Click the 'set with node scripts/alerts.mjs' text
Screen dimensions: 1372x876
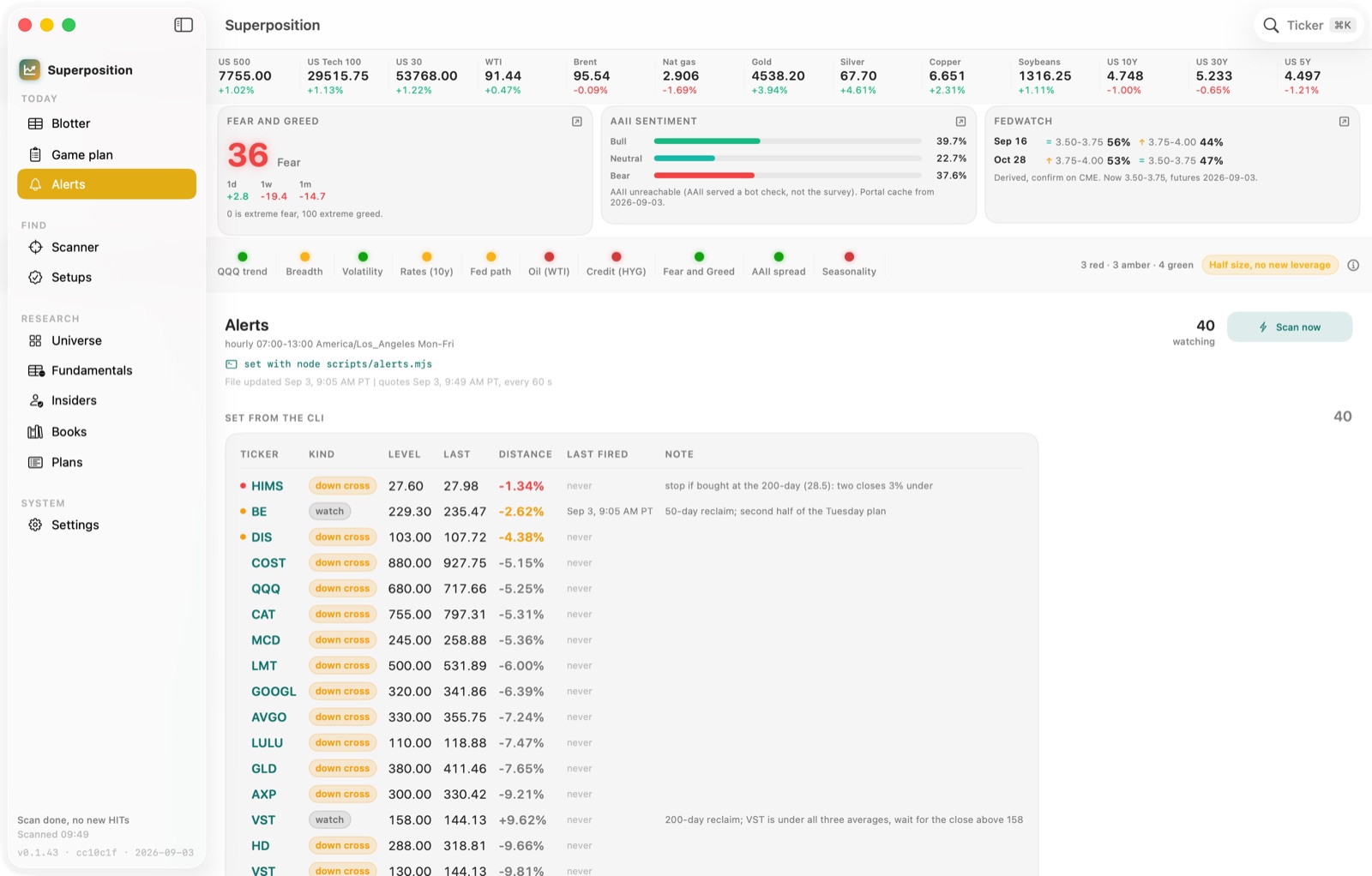pos(338,364)
